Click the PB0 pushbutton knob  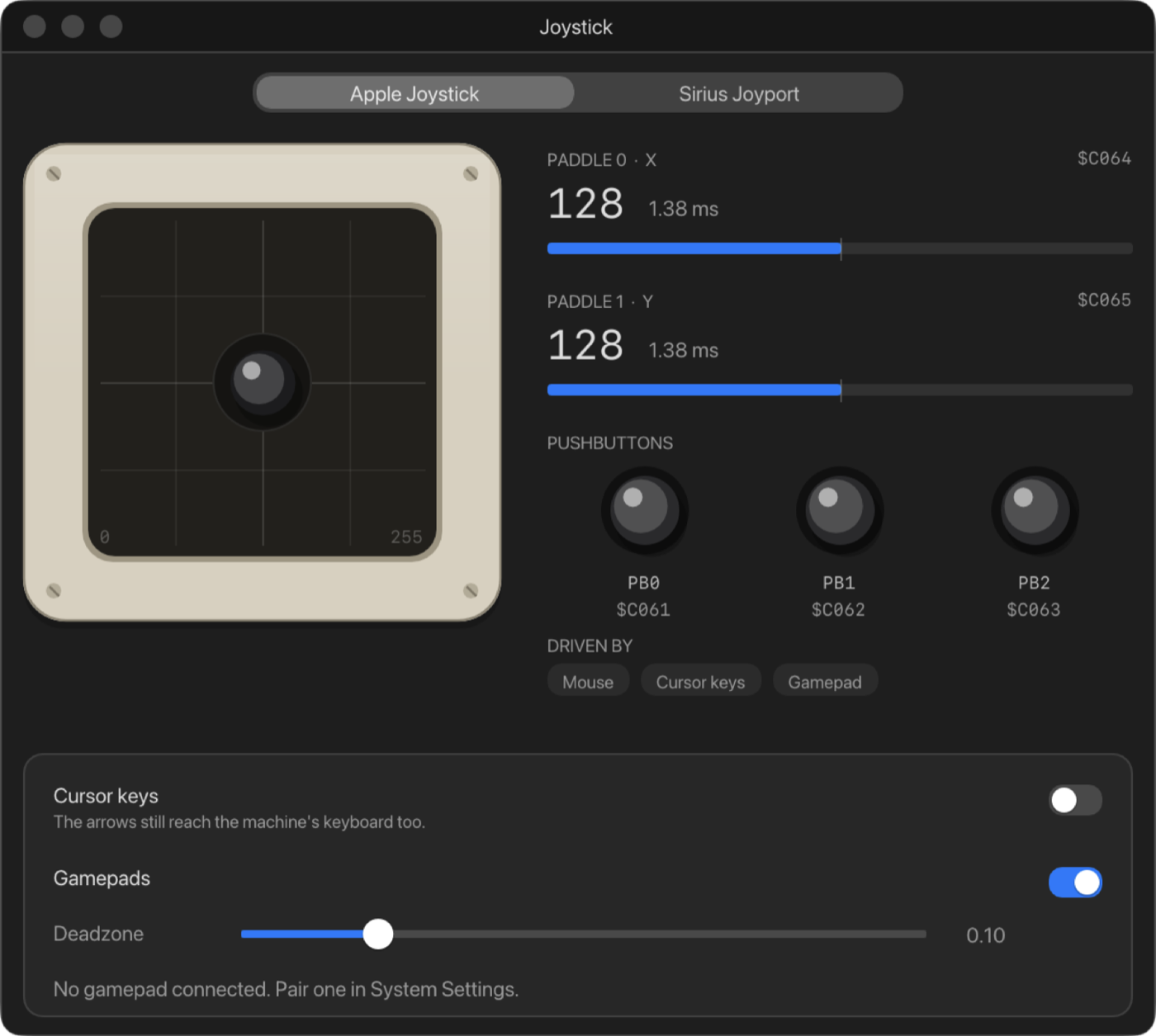(x=644, y=510)
